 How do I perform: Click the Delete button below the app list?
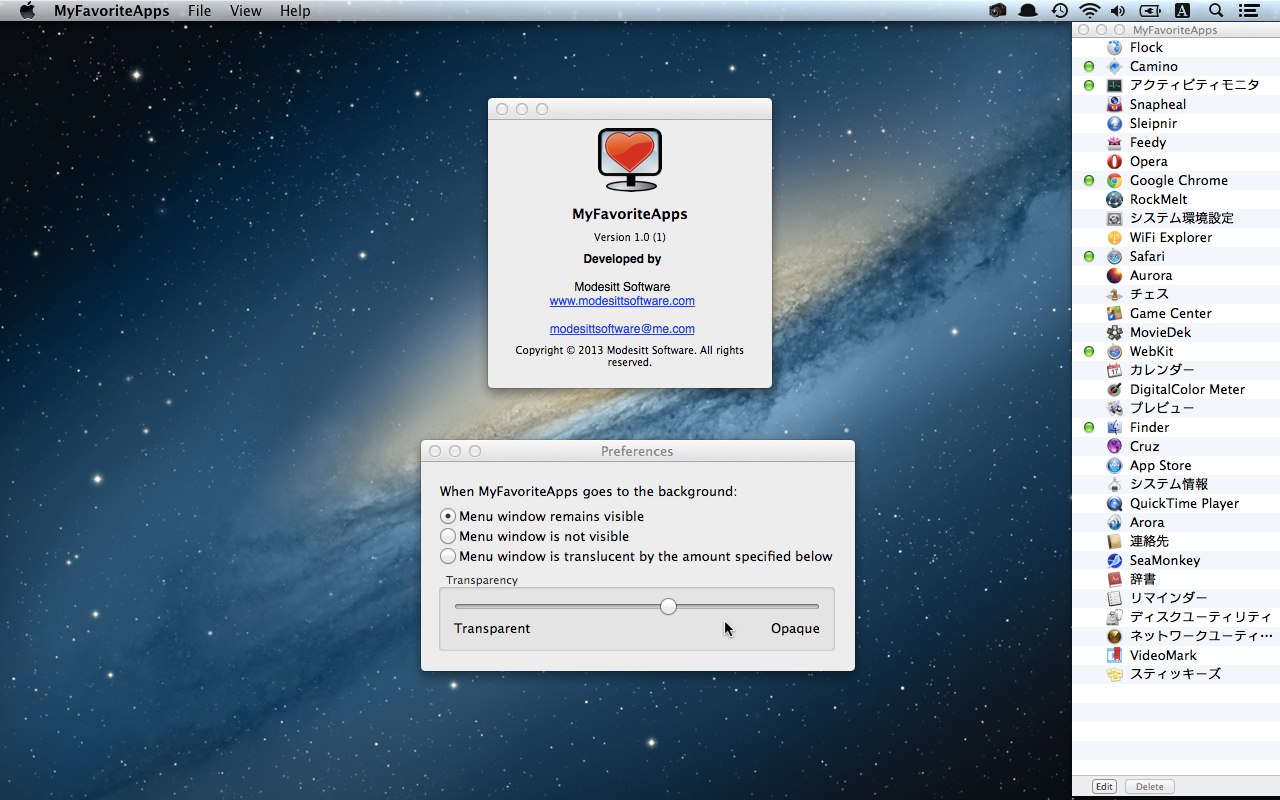[1150, 787]
